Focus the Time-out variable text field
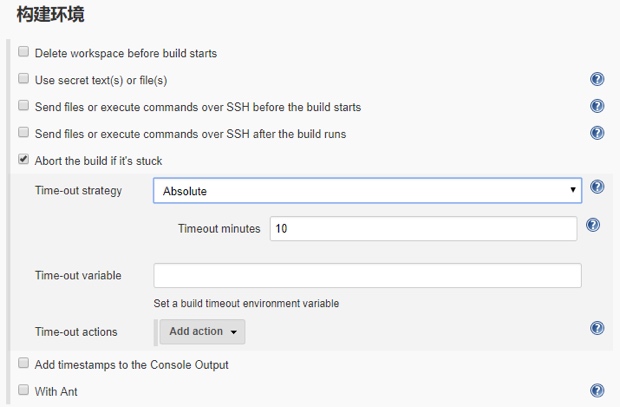 [x=367, y=276]
